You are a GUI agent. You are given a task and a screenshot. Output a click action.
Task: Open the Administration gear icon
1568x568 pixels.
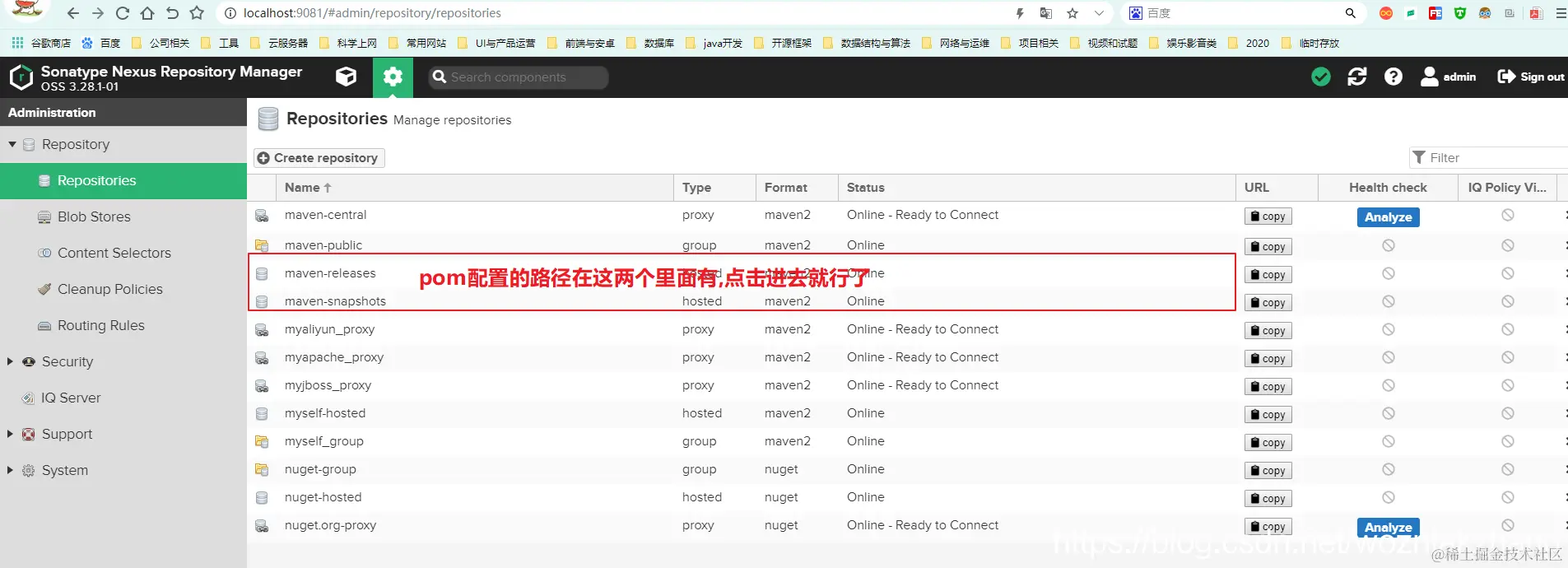(x=393, y=77)
